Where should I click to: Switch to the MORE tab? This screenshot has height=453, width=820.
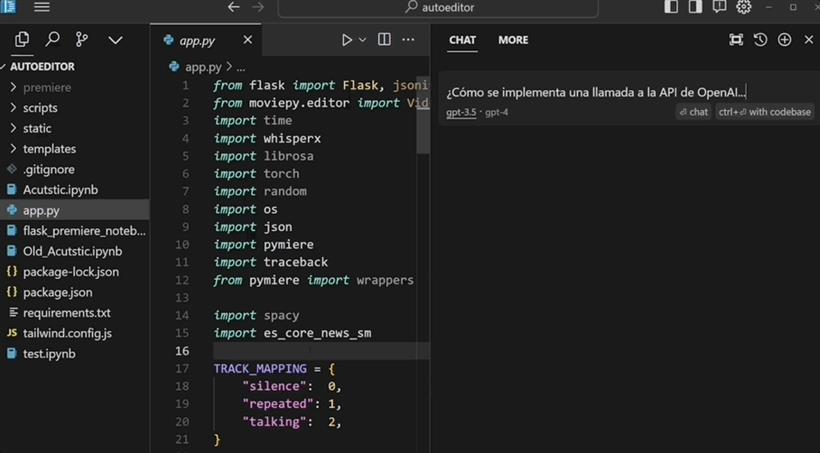[513, 40]
